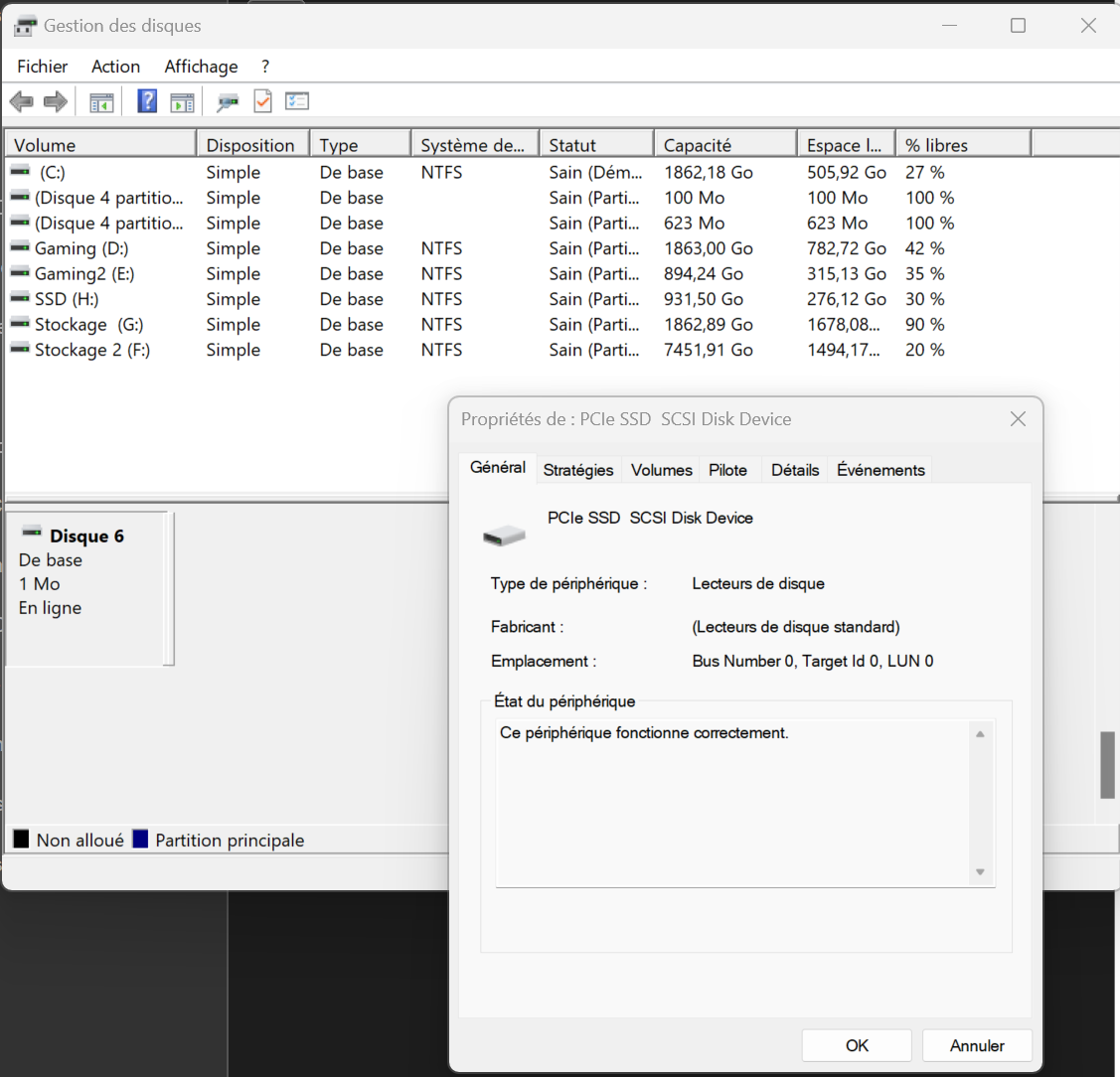Click the blue Help question mark icon
The image size is (1120, 1077).
pos(147,101)
